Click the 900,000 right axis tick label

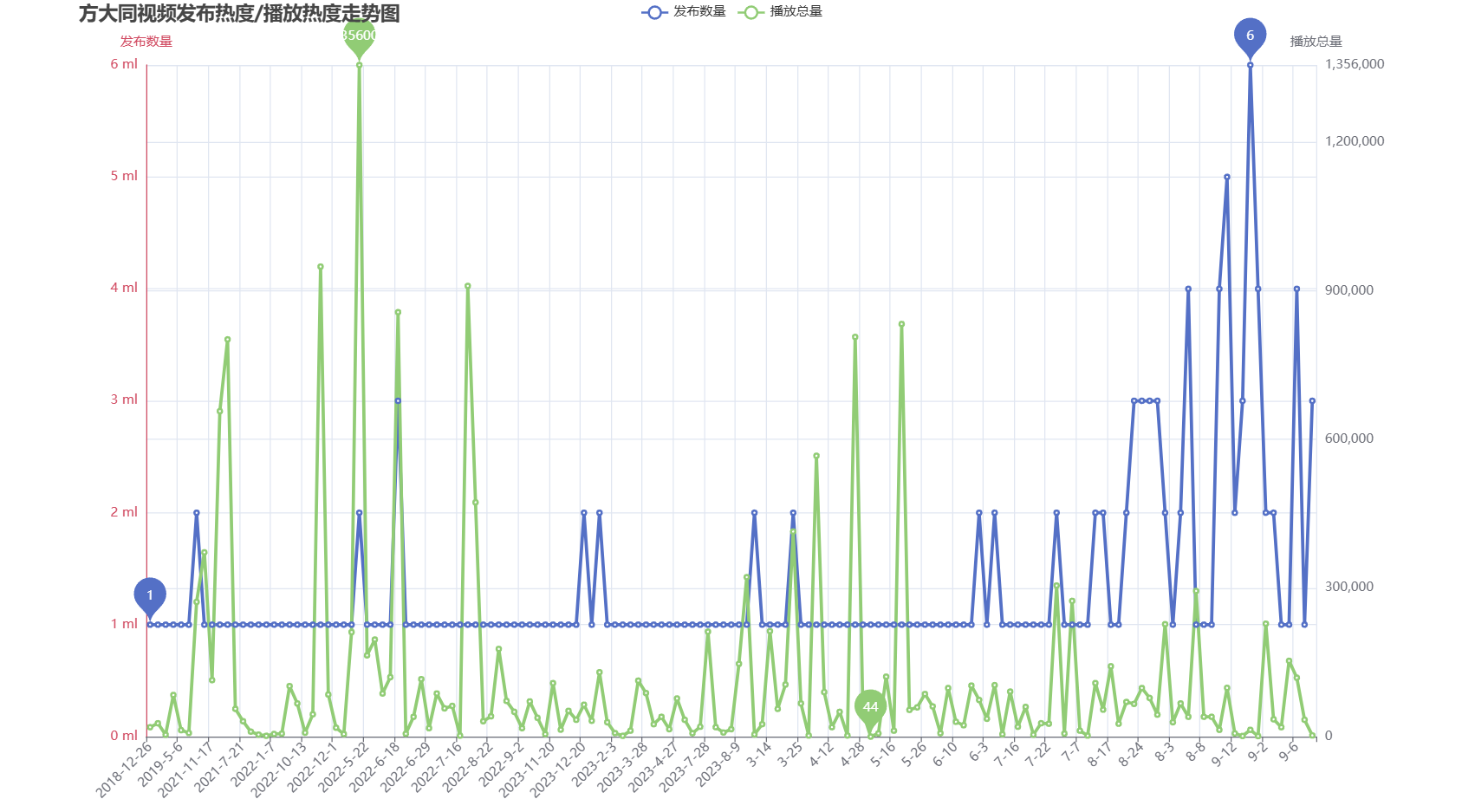tap(1348, 290)
